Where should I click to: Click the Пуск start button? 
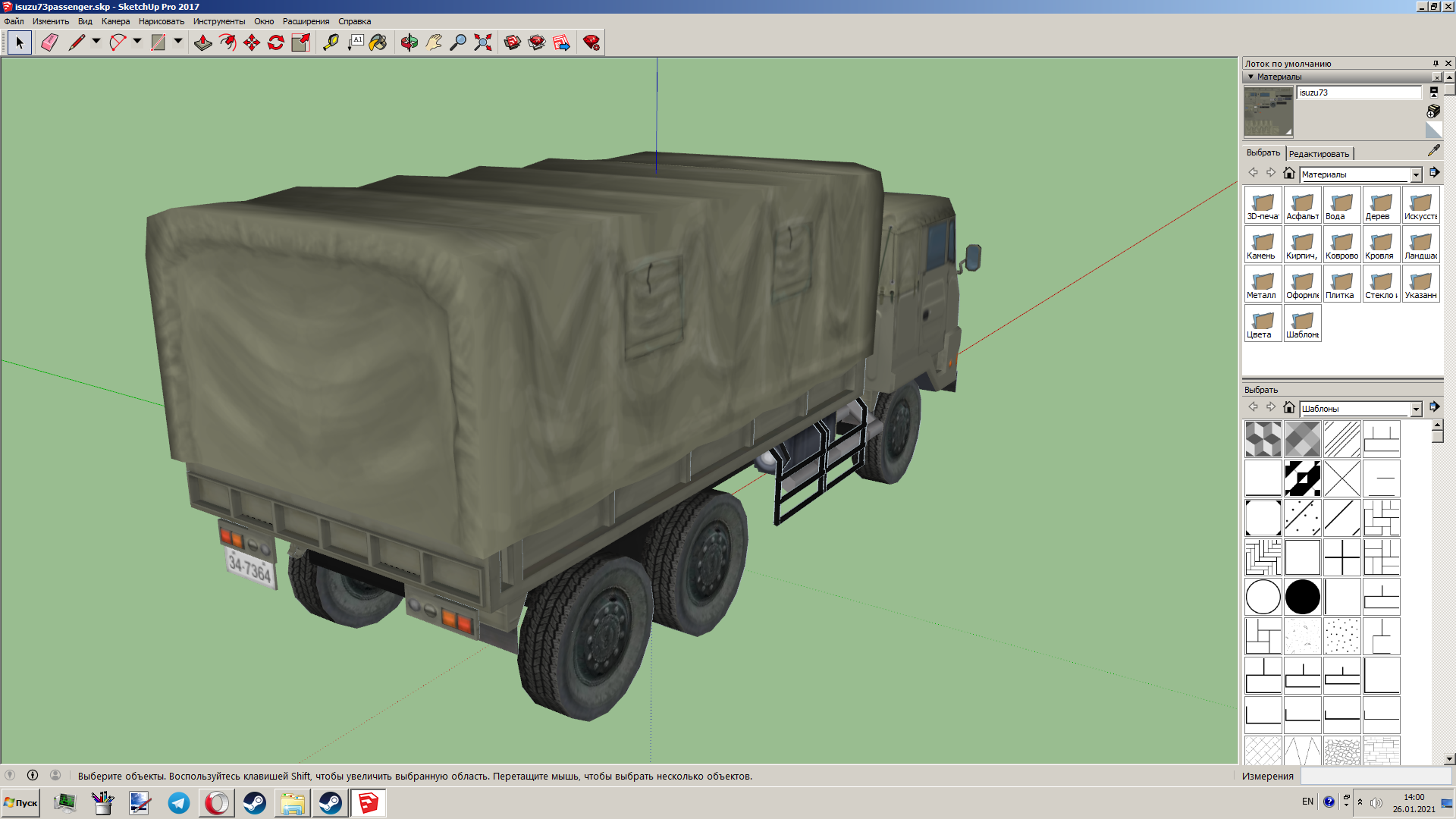[x=21, y=803]
